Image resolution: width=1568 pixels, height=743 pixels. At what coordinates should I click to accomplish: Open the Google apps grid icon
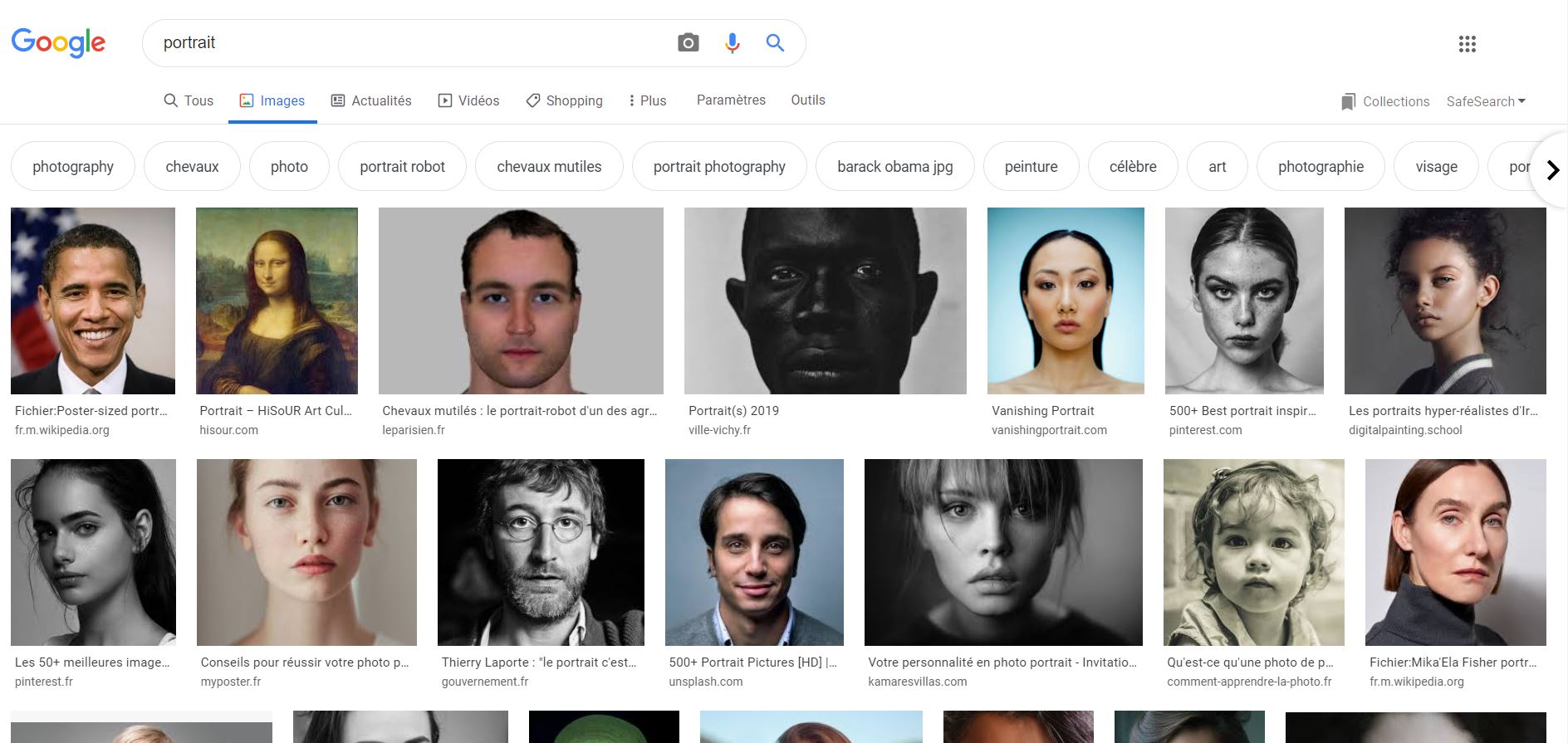1467,44
